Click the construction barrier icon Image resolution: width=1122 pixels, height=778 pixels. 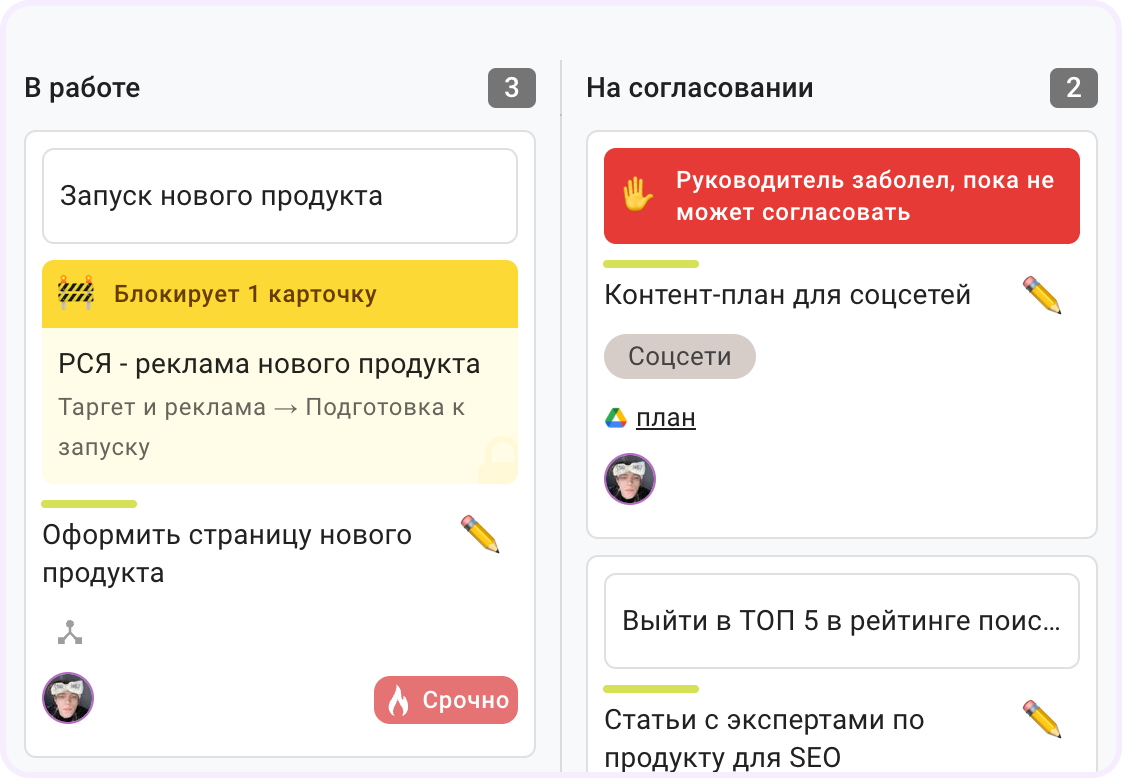coord(76,294)
